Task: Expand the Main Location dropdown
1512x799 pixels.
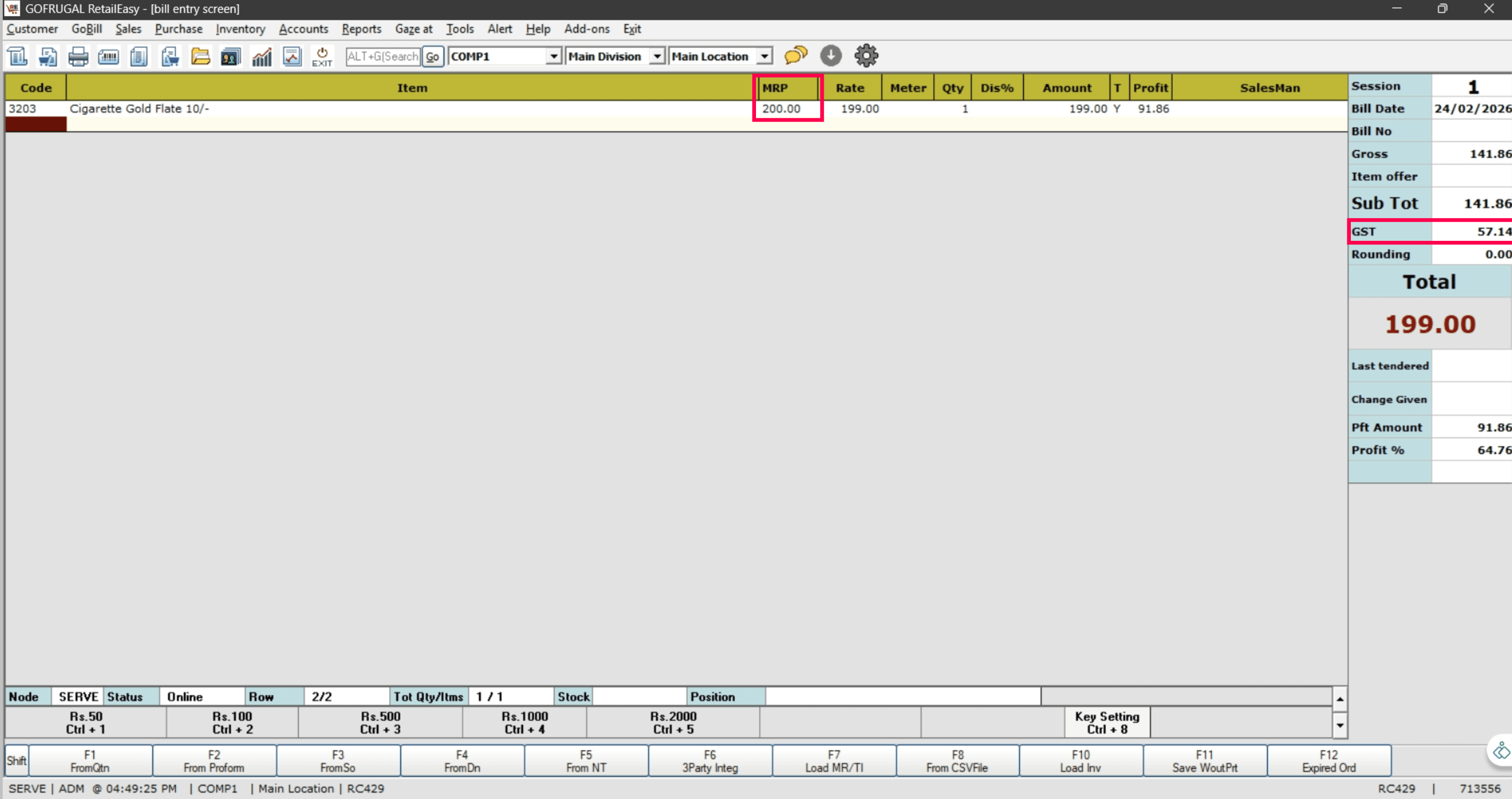Action: 764,56
